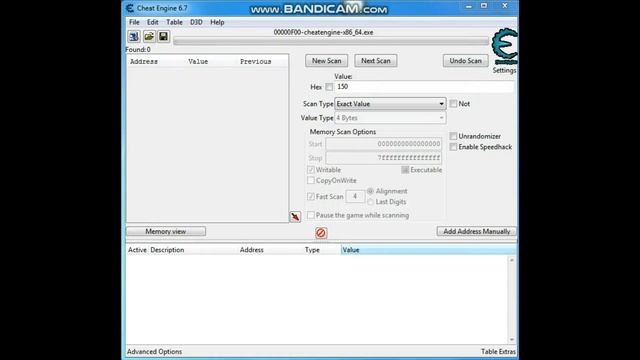This screenshot has width=640, height=360.
Task: Toggle Enable Speedhack checkbox
Action: tap(453, 147)
